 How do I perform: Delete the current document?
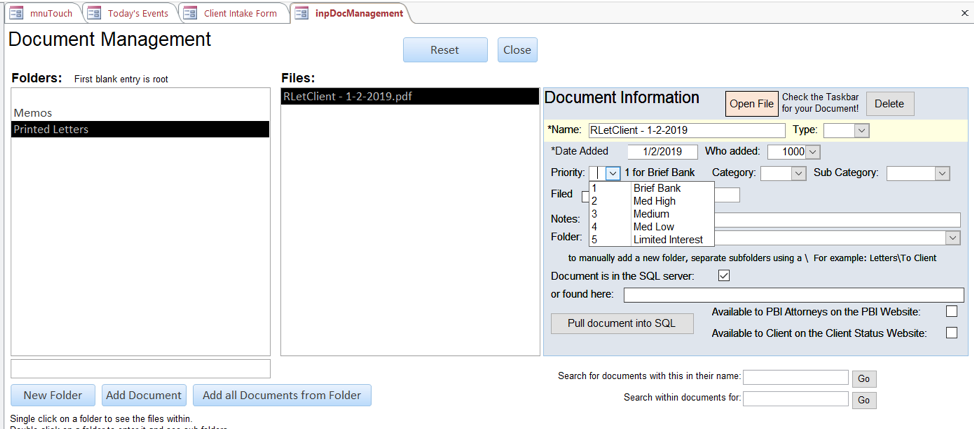point(889,103)
